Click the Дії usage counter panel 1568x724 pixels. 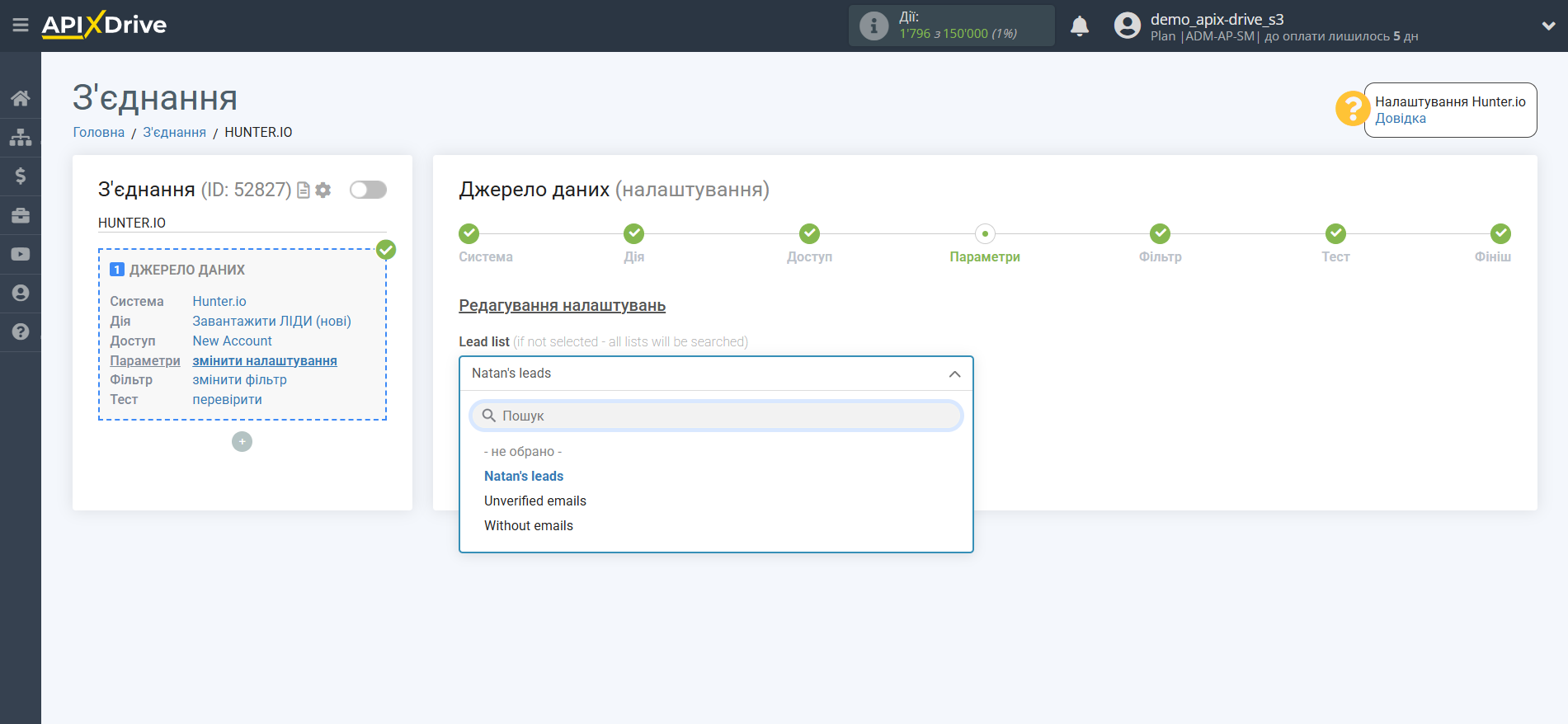[x=951, y=26]
